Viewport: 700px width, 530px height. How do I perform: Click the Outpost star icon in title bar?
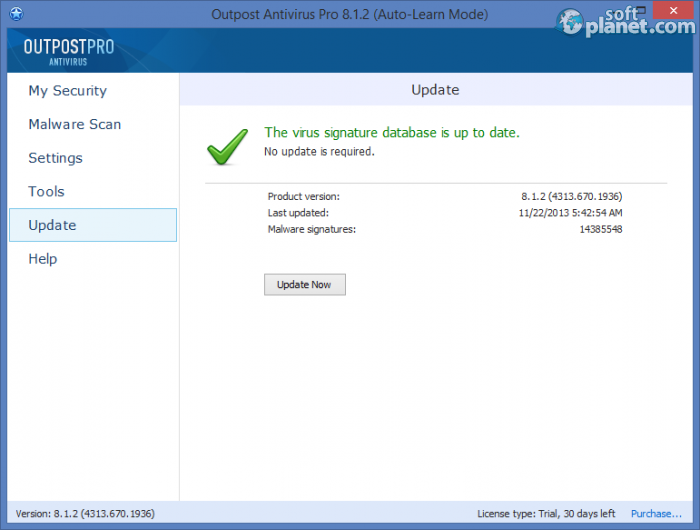[x=17, y=14]
